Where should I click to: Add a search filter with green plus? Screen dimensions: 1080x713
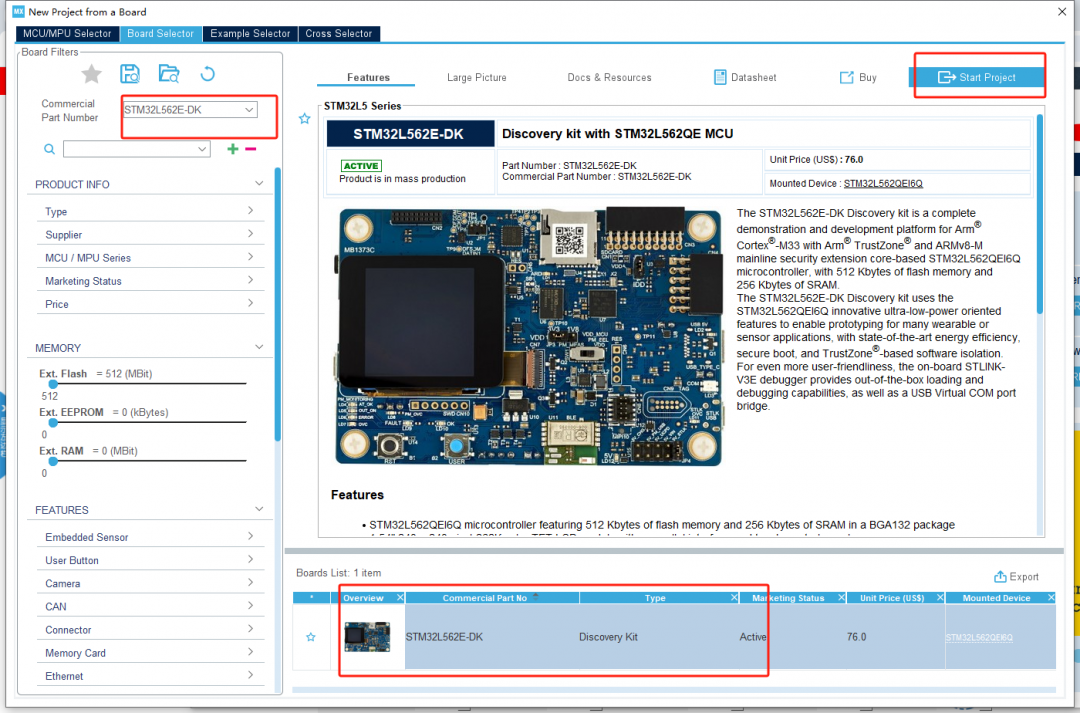[232, 148]
